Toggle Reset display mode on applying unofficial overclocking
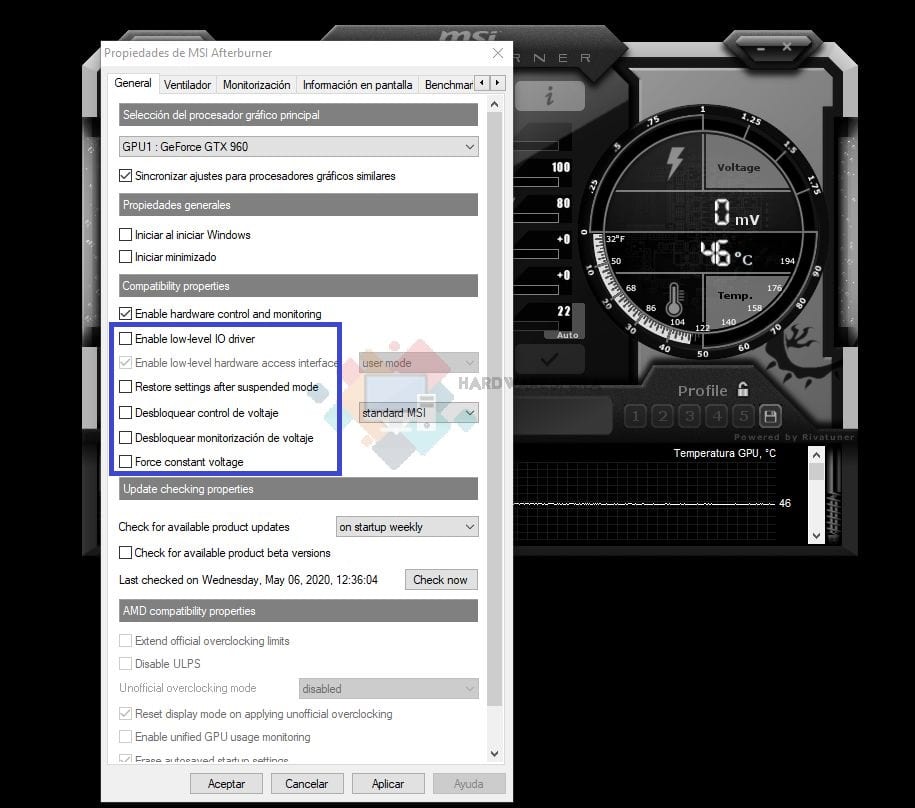The image size is (915, 808). pos(125,713)
